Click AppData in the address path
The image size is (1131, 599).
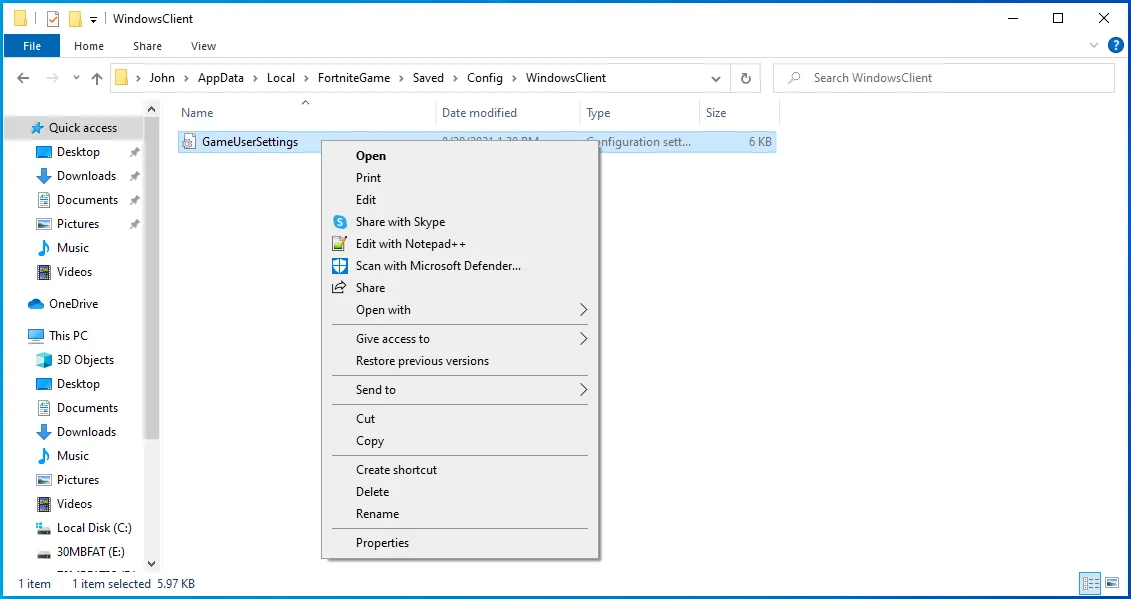tap(221, 78)
